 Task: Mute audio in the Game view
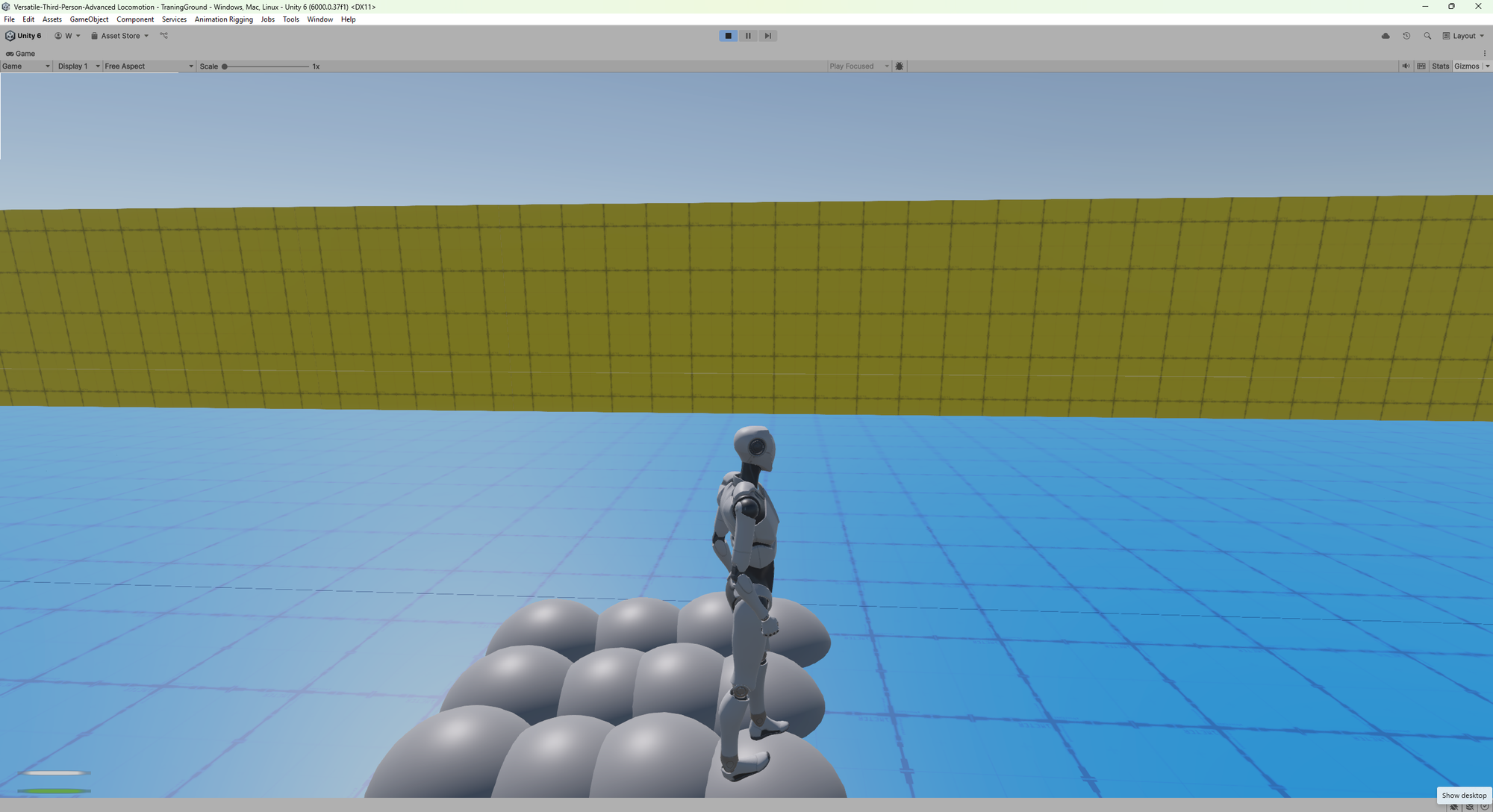pyautogui.click(x=1406, y=66)
